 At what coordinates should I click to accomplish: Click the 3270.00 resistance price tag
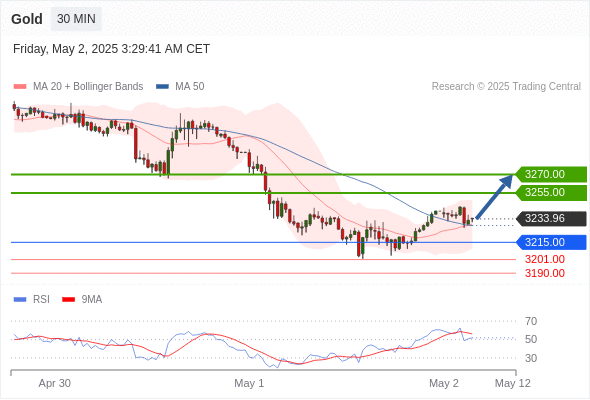pos(550,175)
